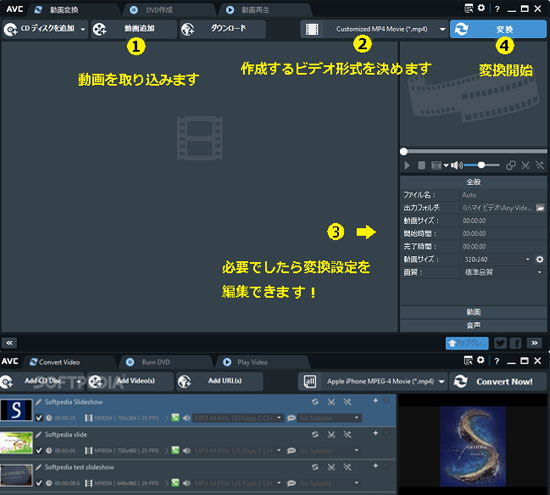Open the output folder browse icon
Image resolution: width=550 pixels, height=495 pixels.
point(540,208)
